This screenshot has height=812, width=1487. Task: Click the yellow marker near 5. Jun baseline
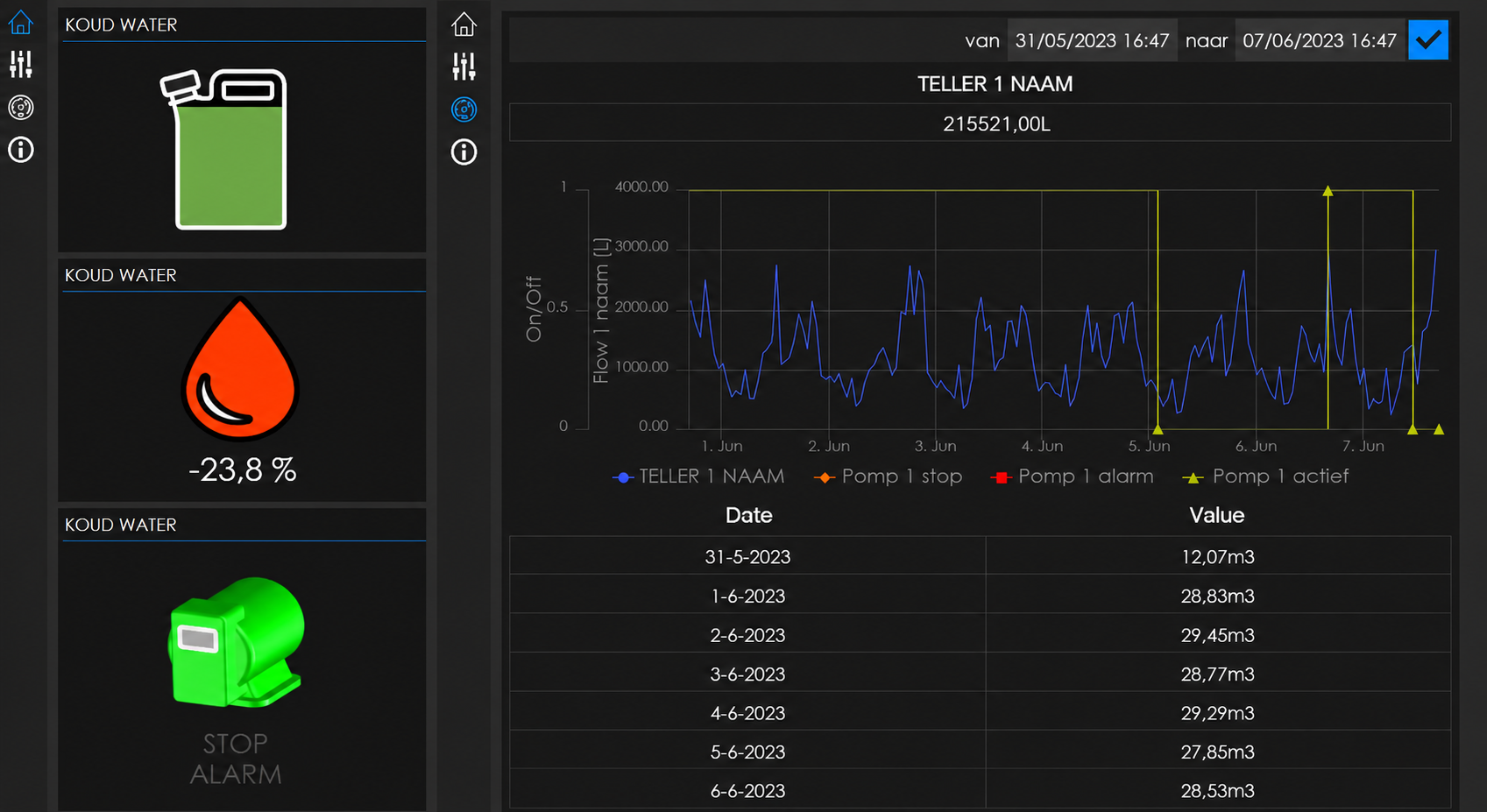(1158, 429)
